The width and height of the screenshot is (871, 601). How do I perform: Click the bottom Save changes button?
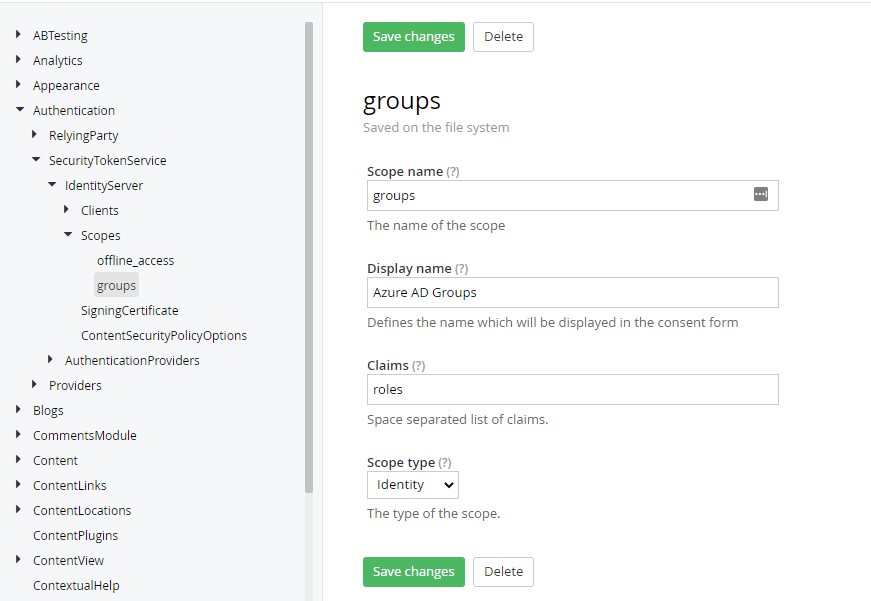[414, 572]
